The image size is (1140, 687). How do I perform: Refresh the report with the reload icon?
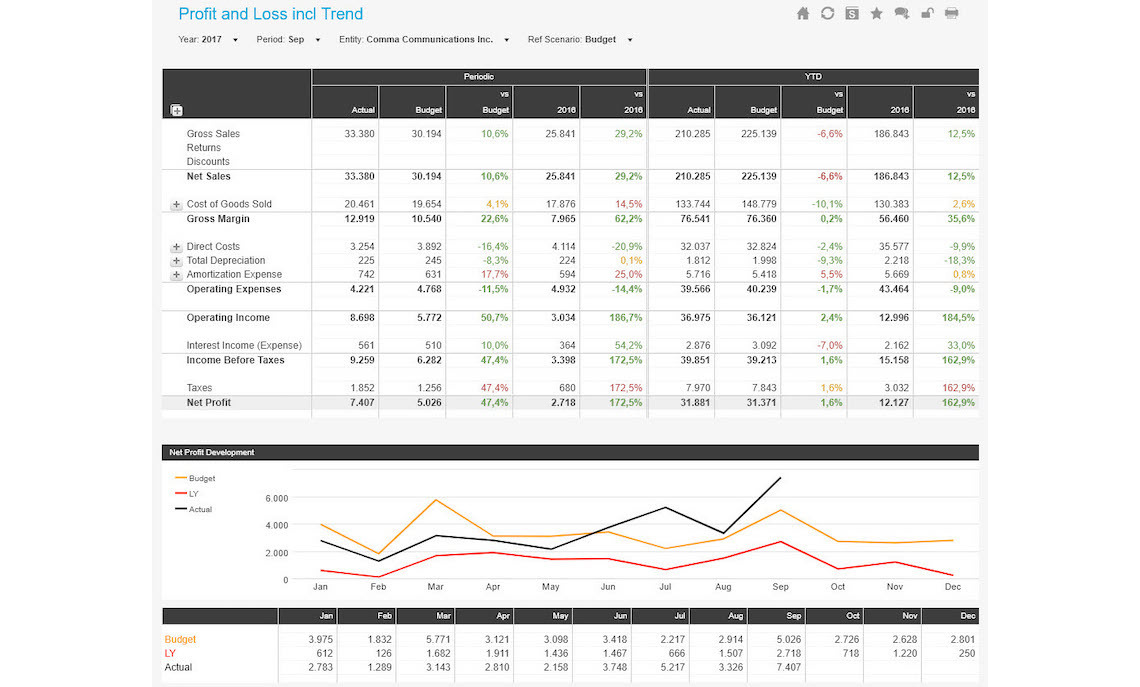[x=827, y=13]
